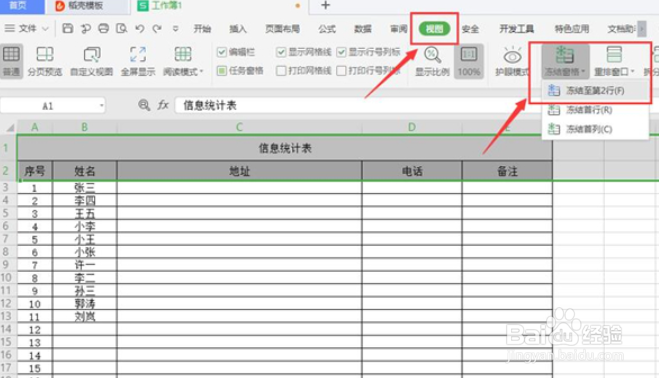Open the 审阅 review tab
The width and height of the screenshot is (659, 378).
[x=398, y=29]
